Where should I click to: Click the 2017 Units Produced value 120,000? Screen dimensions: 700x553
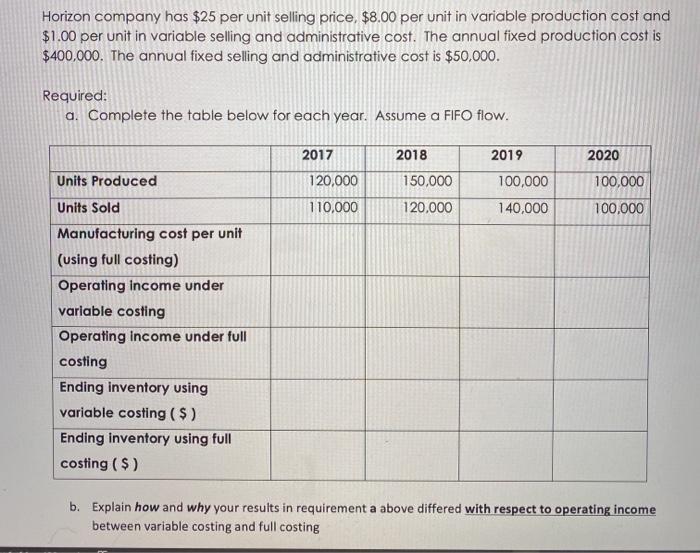tap(333, 181)
